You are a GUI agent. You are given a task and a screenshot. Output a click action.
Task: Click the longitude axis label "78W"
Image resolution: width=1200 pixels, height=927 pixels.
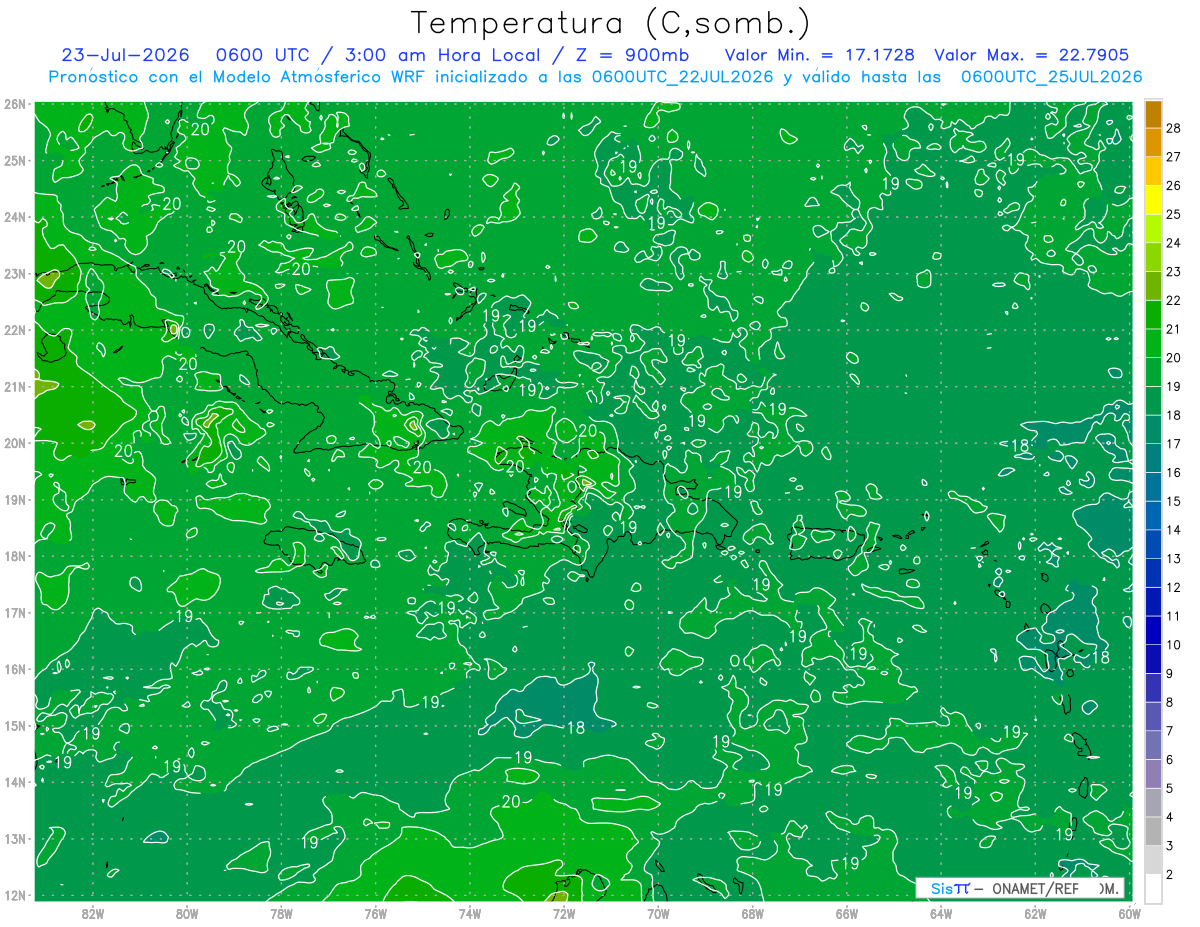(281, 913)
